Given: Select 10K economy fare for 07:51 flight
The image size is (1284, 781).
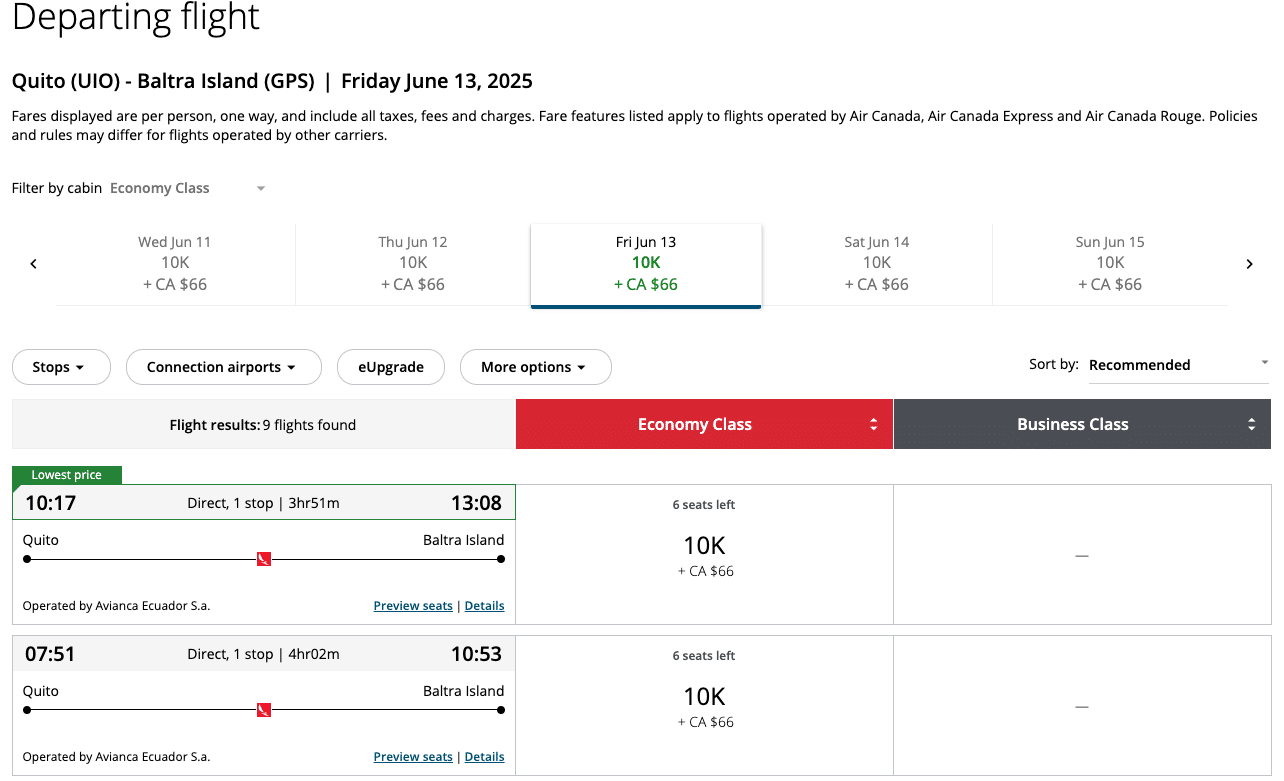Looking at the screenshot, I should (x=704, y=706).
